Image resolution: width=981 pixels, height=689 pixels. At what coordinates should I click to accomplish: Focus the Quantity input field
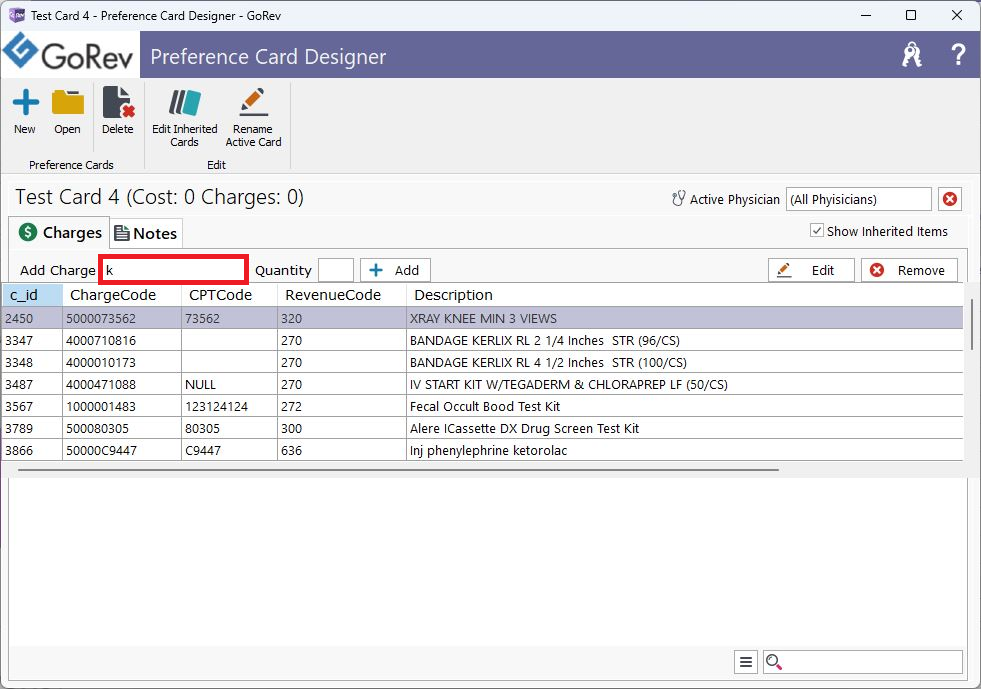click(336, 270)
